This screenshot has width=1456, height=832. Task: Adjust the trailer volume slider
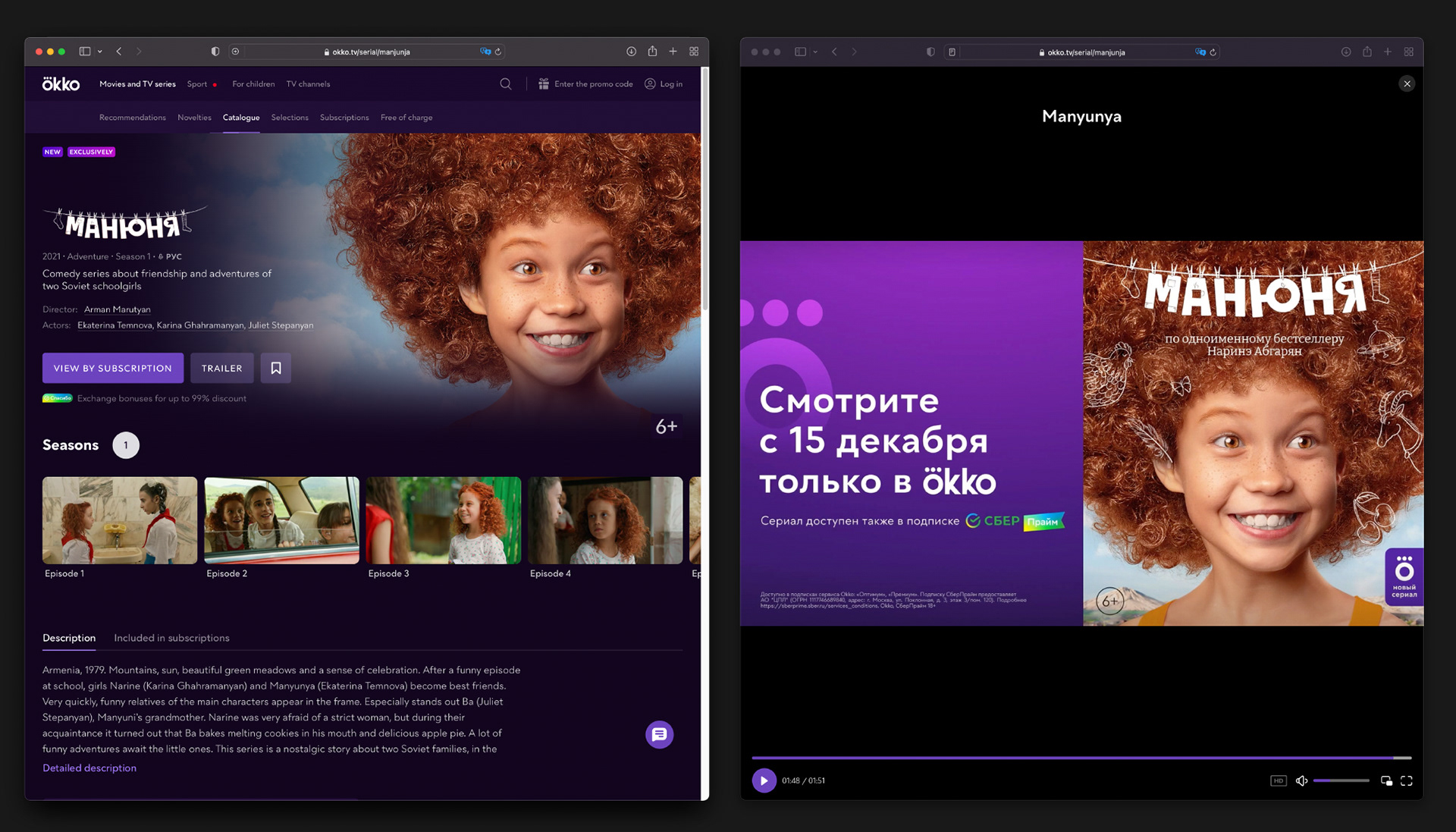click(1341, 780)
